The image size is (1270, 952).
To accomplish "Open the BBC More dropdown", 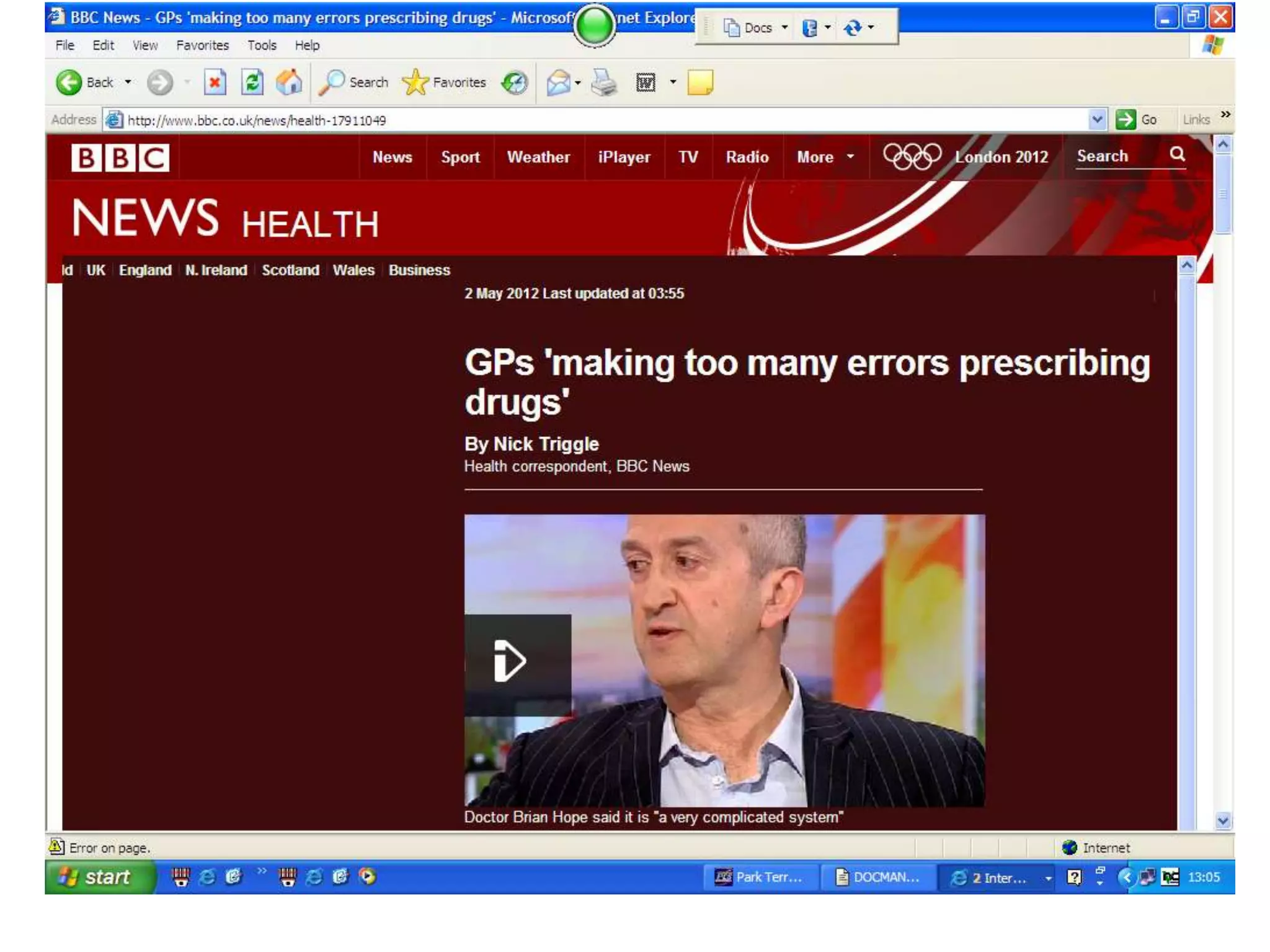I will coord(825,157).
